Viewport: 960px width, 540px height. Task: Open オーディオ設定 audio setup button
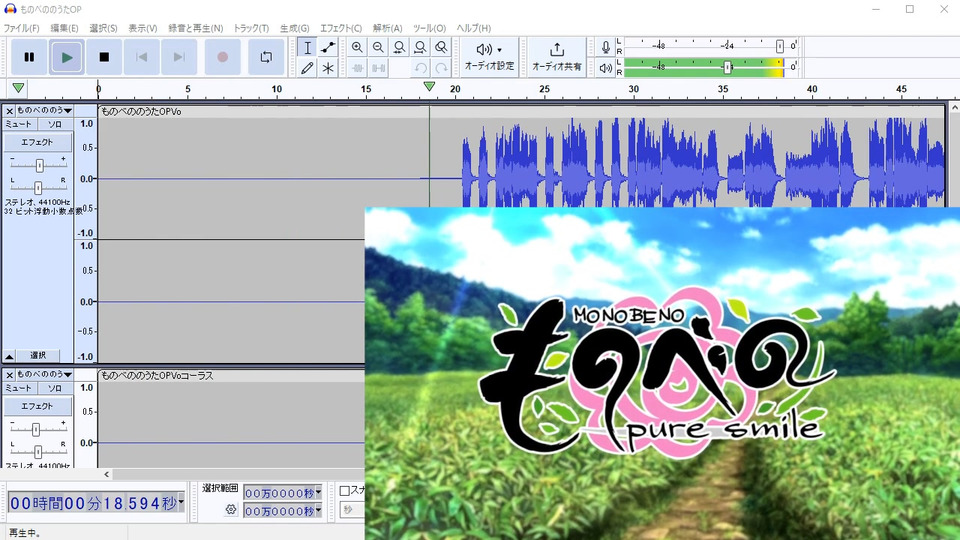click(489, 57)
